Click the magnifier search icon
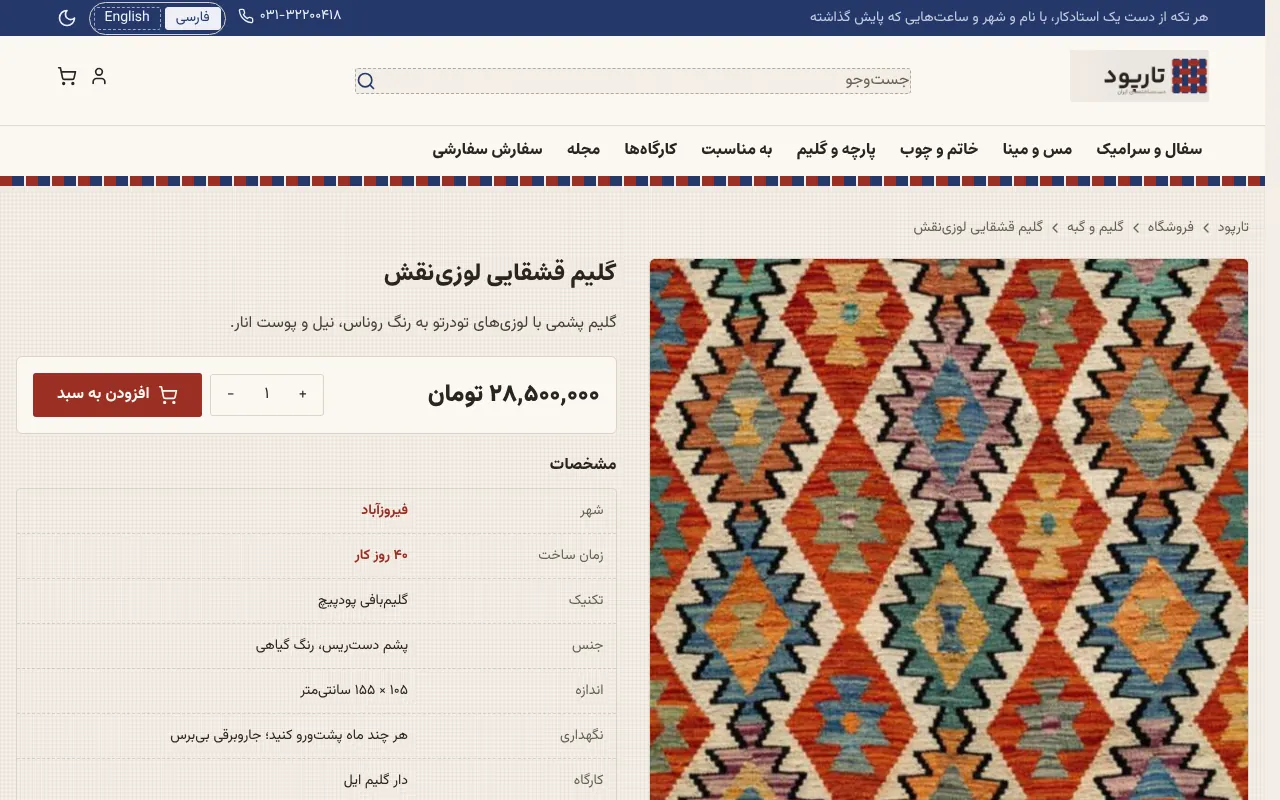Viewport: 1280px width, 800px height. [366, 81]
